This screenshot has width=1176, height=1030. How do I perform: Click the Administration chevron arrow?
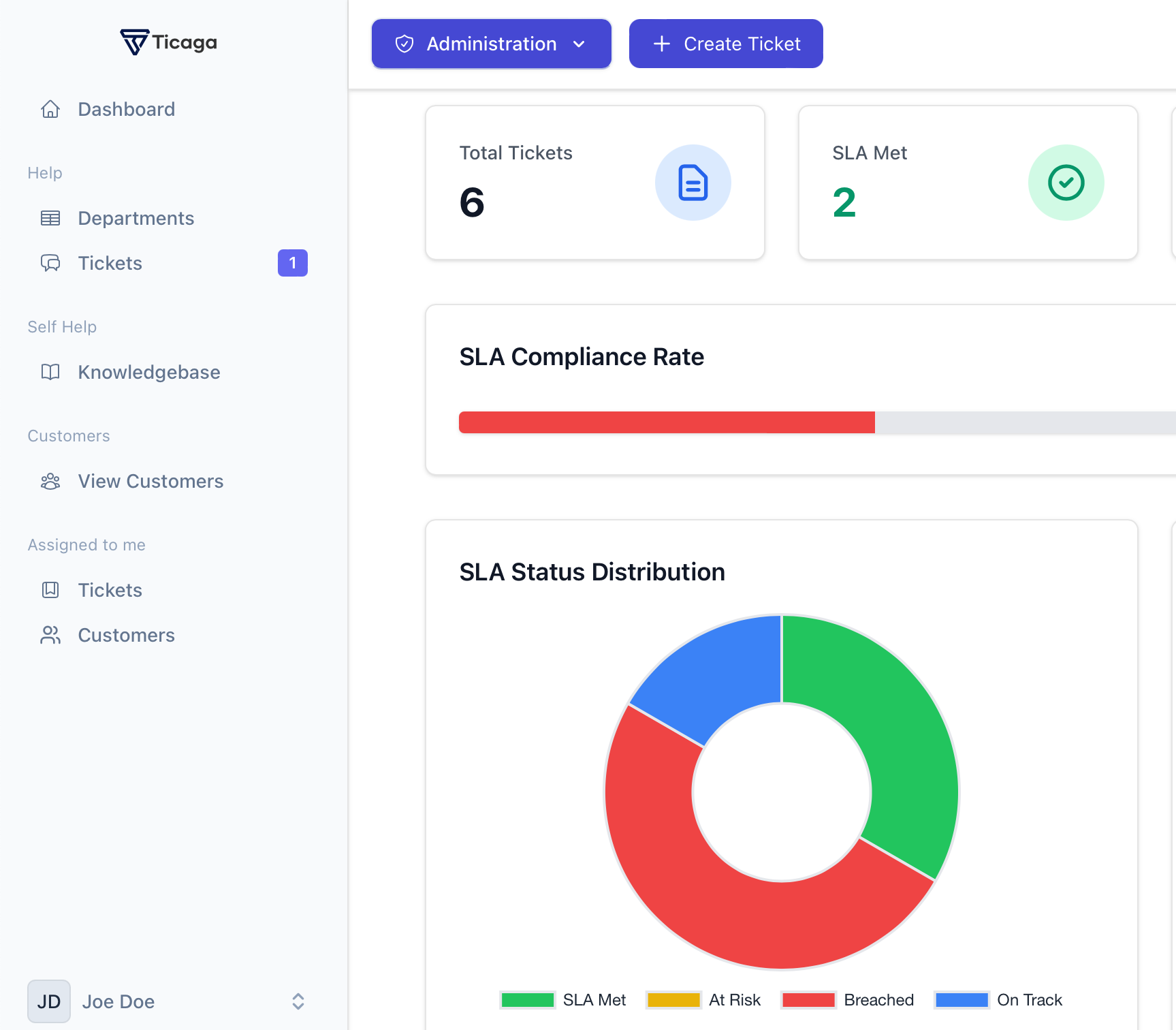coord(579,44)
